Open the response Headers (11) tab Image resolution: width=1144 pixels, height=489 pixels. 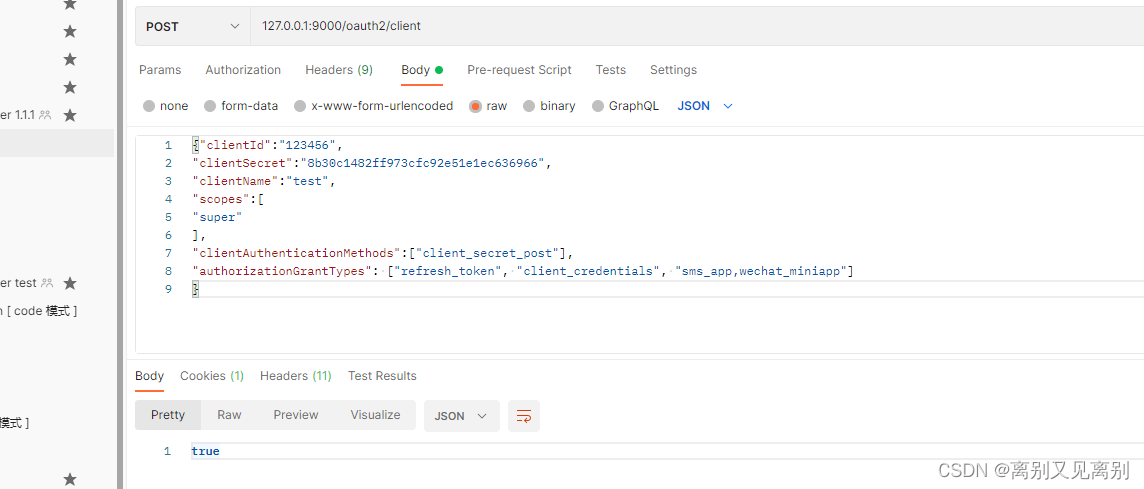[x=295, y=376]
